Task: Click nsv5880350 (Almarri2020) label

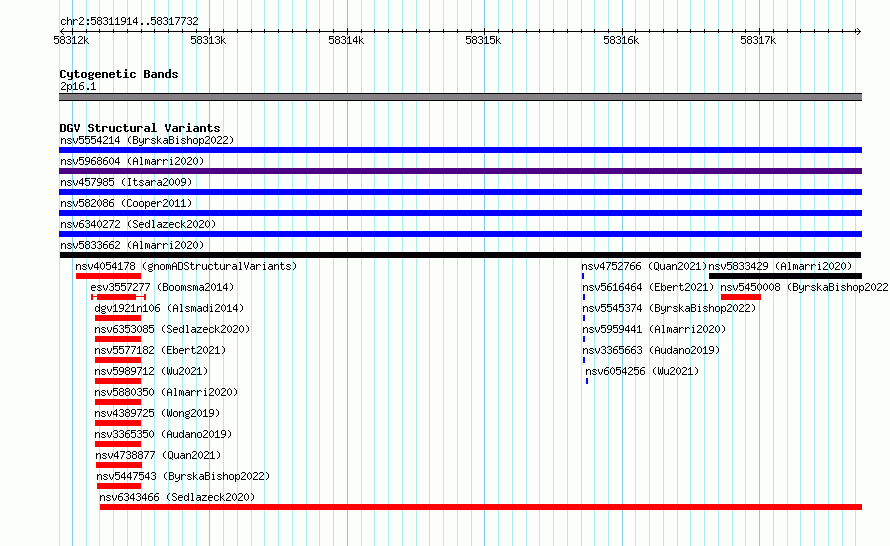Action: (166, 392)
